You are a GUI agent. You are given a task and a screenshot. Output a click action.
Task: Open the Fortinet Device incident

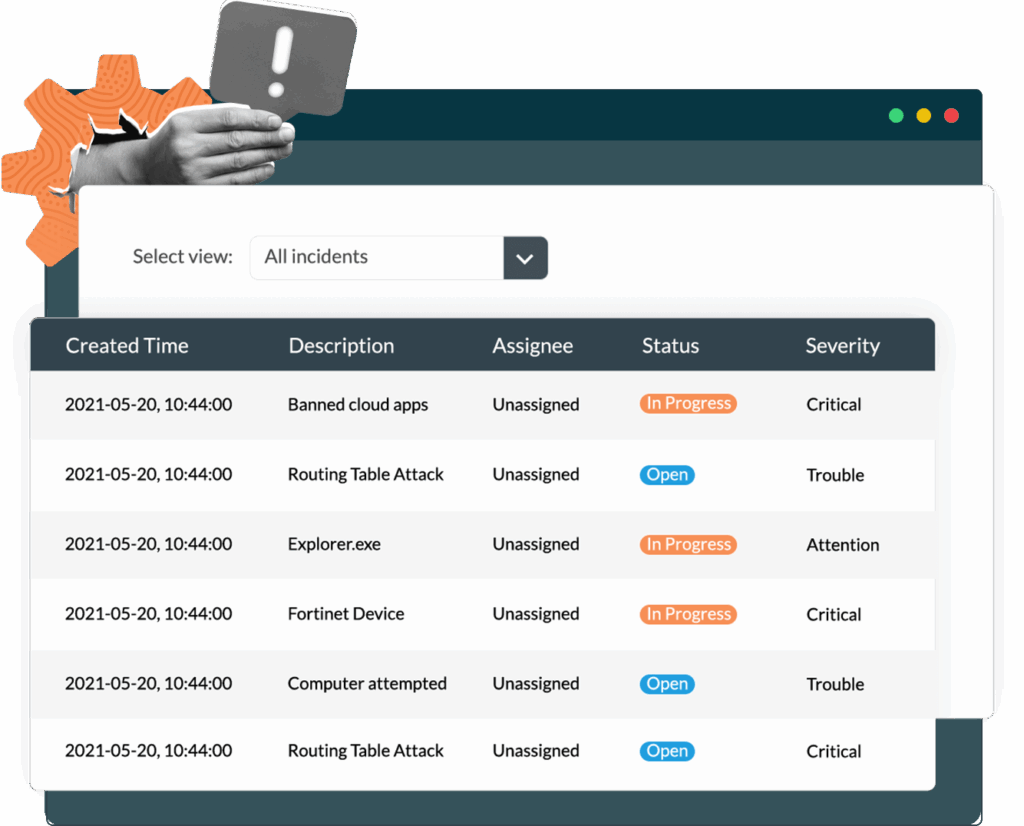pyautogui.click(x=346, y=614)
